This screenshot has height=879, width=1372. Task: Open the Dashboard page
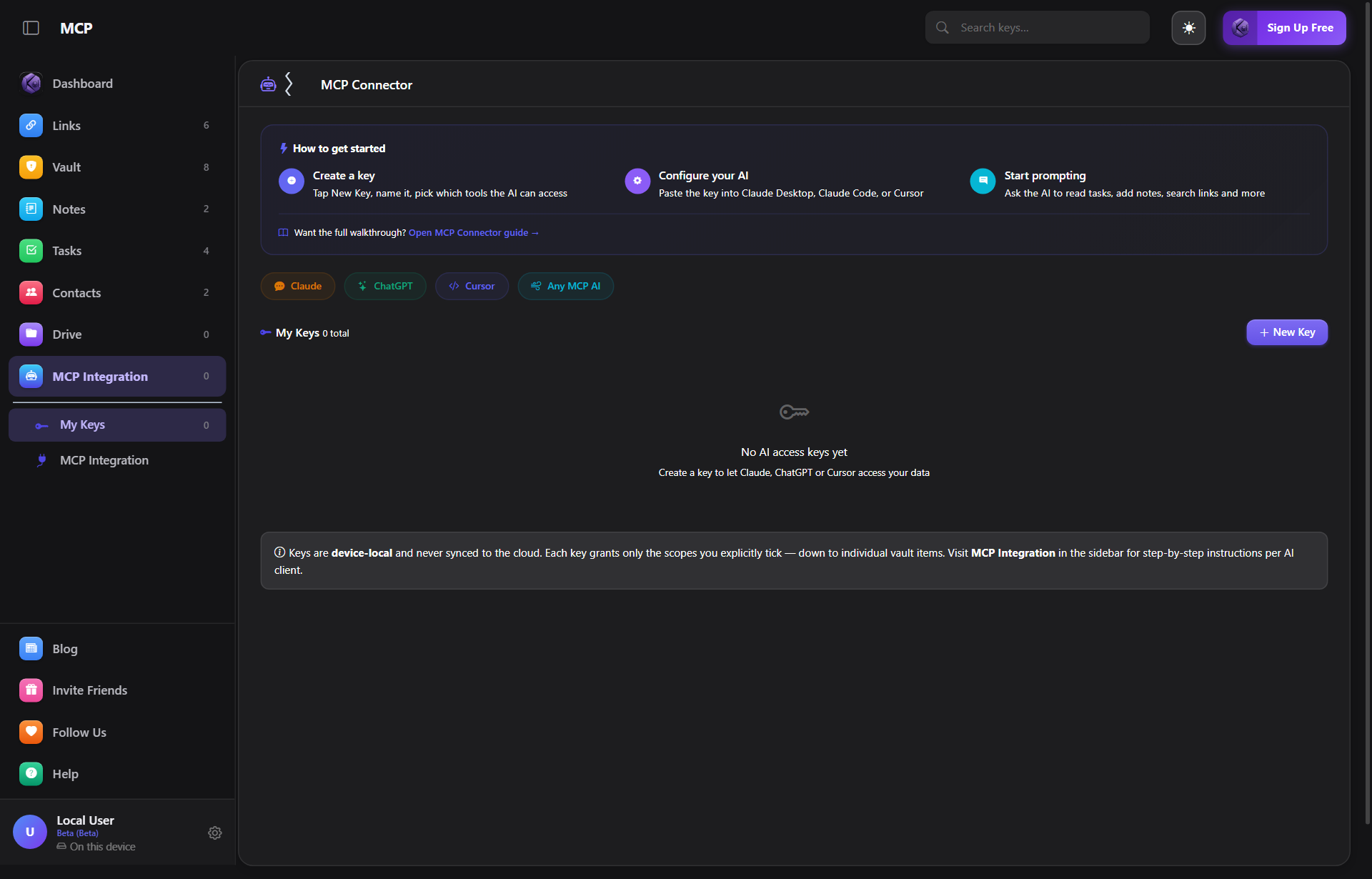point(117,84)
